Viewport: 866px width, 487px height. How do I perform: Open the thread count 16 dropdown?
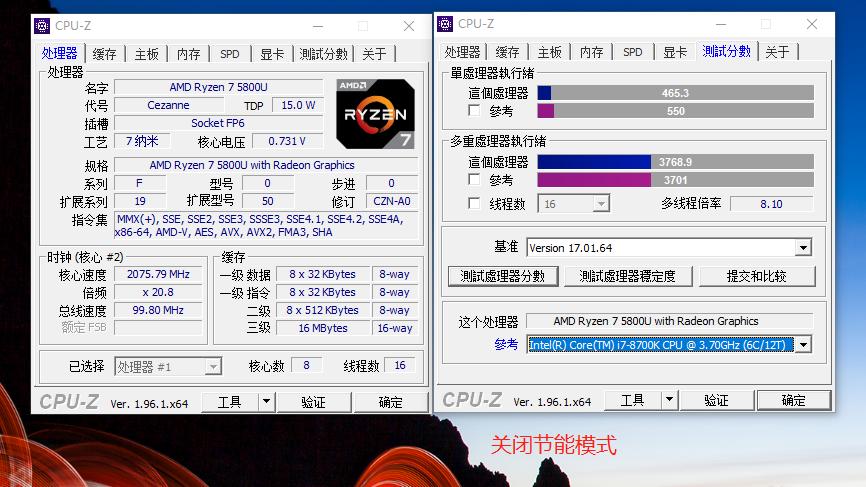601,204
